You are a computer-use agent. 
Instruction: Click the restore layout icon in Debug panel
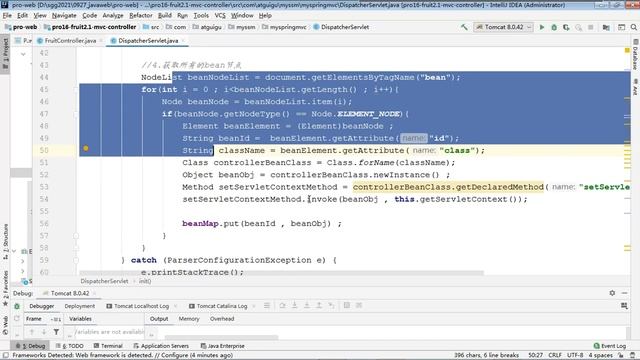pyautogui.click(x=624, y=306)
